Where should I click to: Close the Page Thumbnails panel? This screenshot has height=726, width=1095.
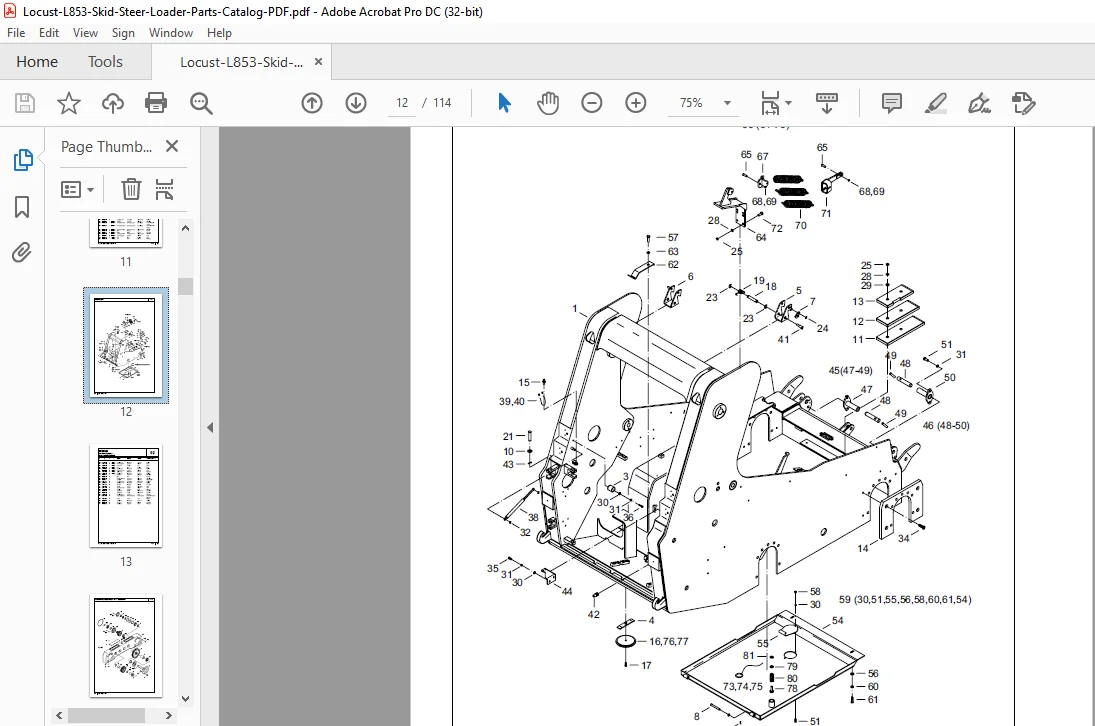click(x=172, y=146)
